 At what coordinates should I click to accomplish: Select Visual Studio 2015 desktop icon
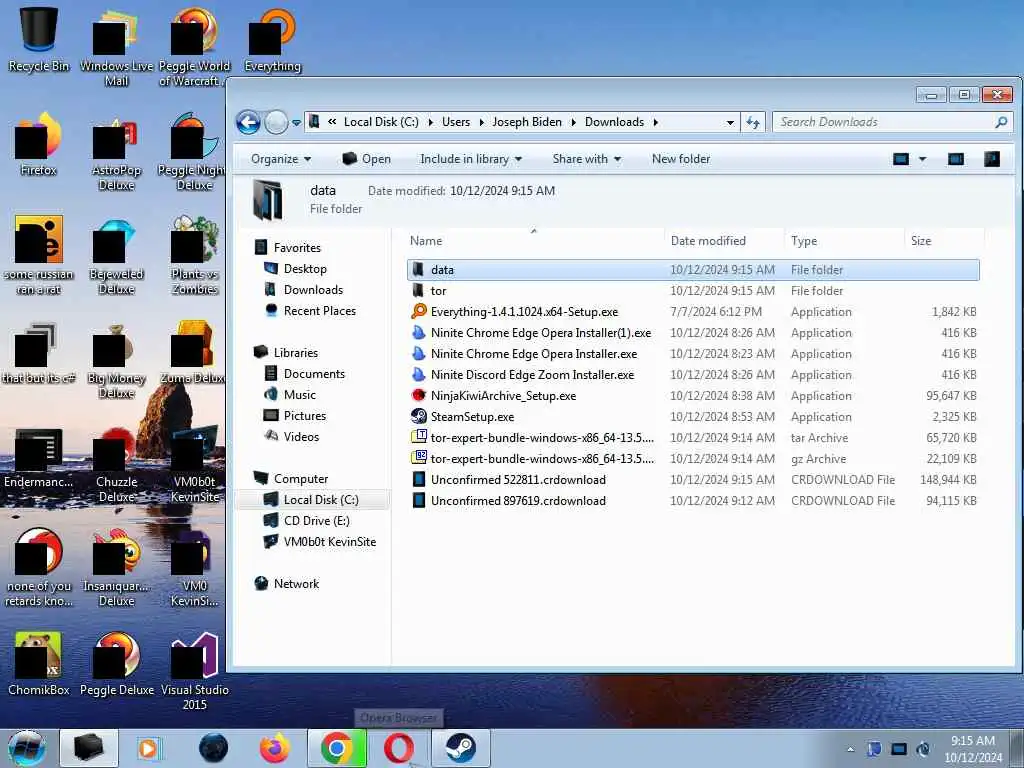tap(195, 671)
